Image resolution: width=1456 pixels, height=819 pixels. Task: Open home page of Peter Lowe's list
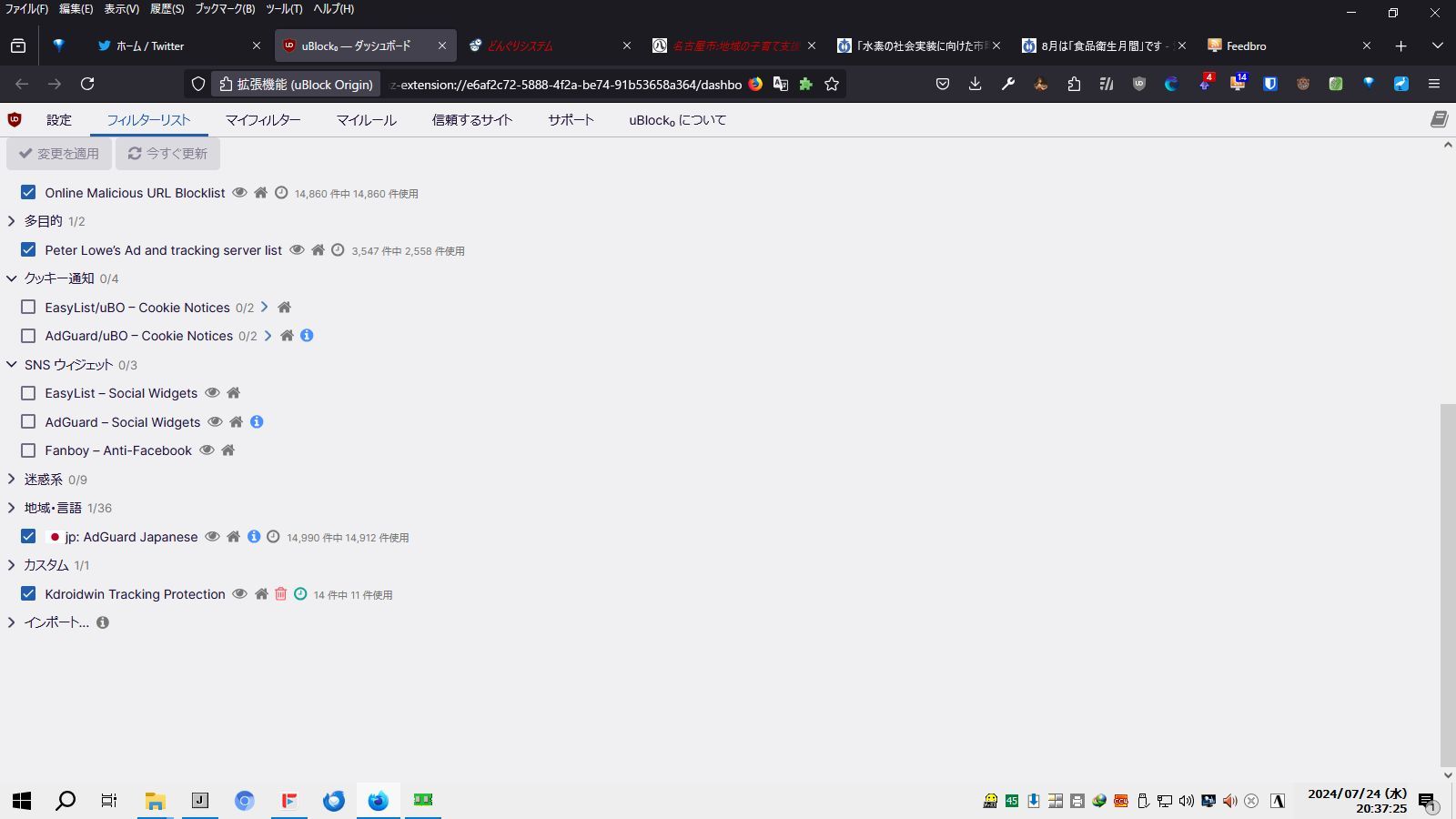coord(318,250)
